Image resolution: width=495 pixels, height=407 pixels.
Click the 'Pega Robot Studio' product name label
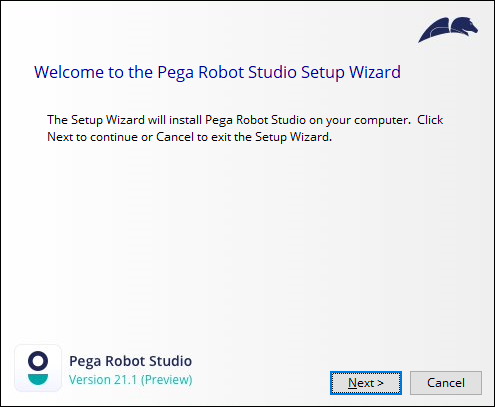point(131,361)
